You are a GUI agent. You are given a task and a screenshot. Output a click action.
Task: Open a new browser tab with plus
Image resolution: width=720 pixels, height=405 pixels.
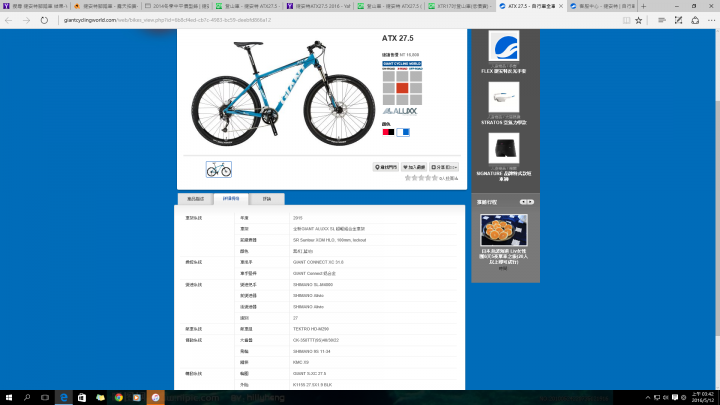click(643, 6)
